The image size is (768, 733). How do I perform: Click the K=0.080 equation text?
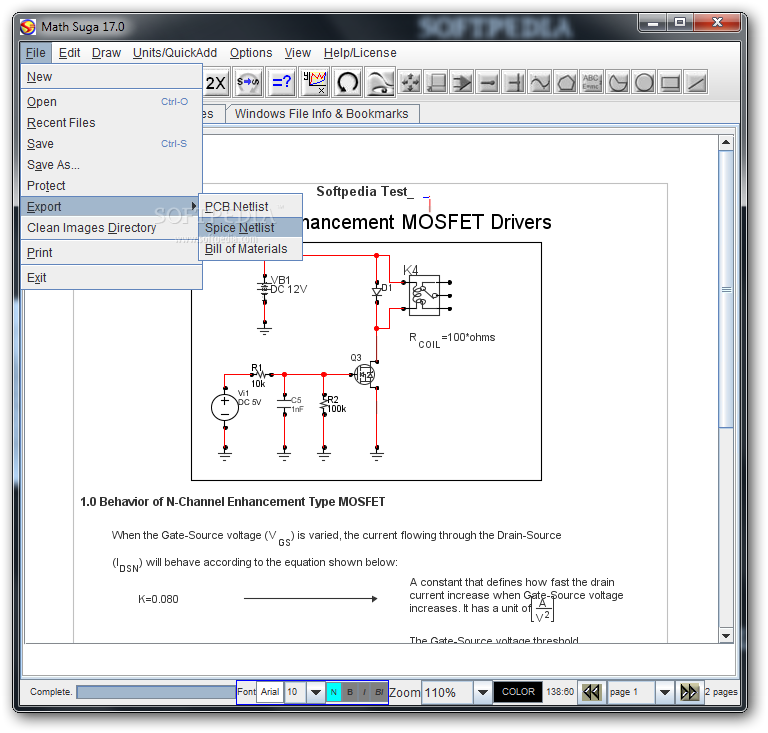[x=158, y=599]
